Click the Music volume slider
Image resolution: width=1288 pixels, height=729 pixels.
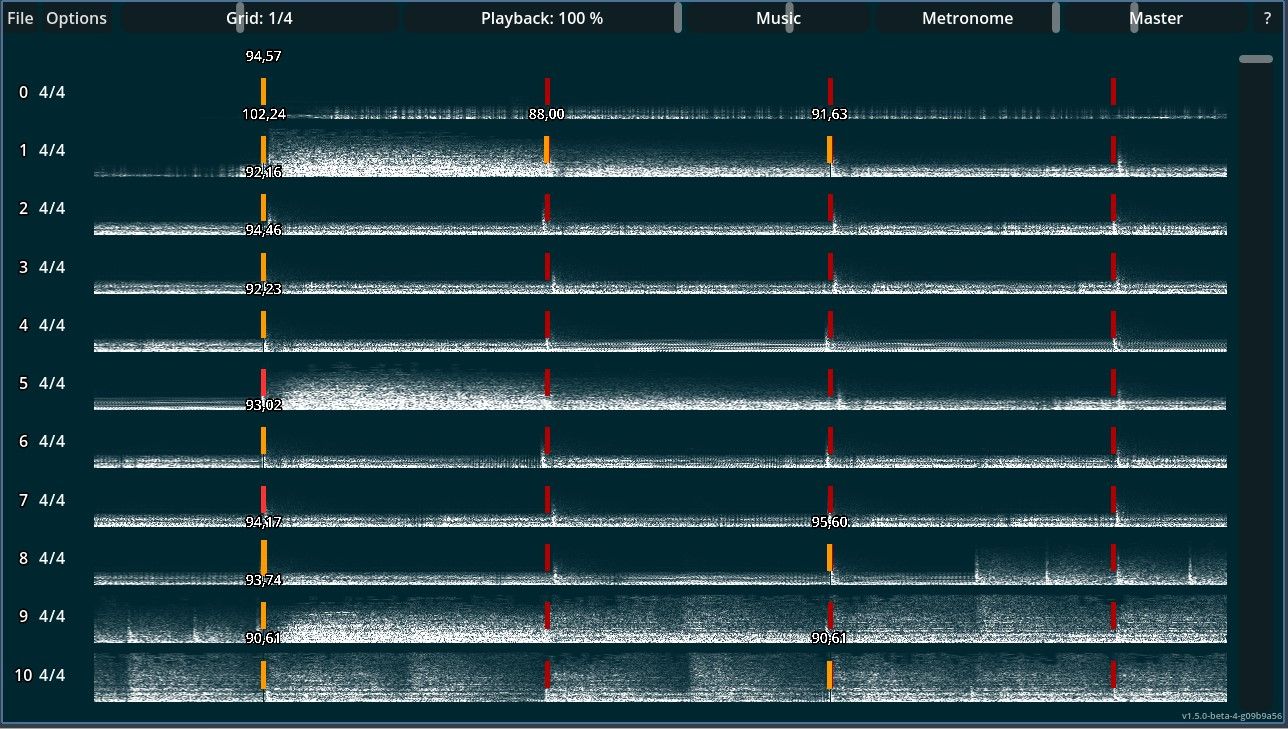point(777,18)
